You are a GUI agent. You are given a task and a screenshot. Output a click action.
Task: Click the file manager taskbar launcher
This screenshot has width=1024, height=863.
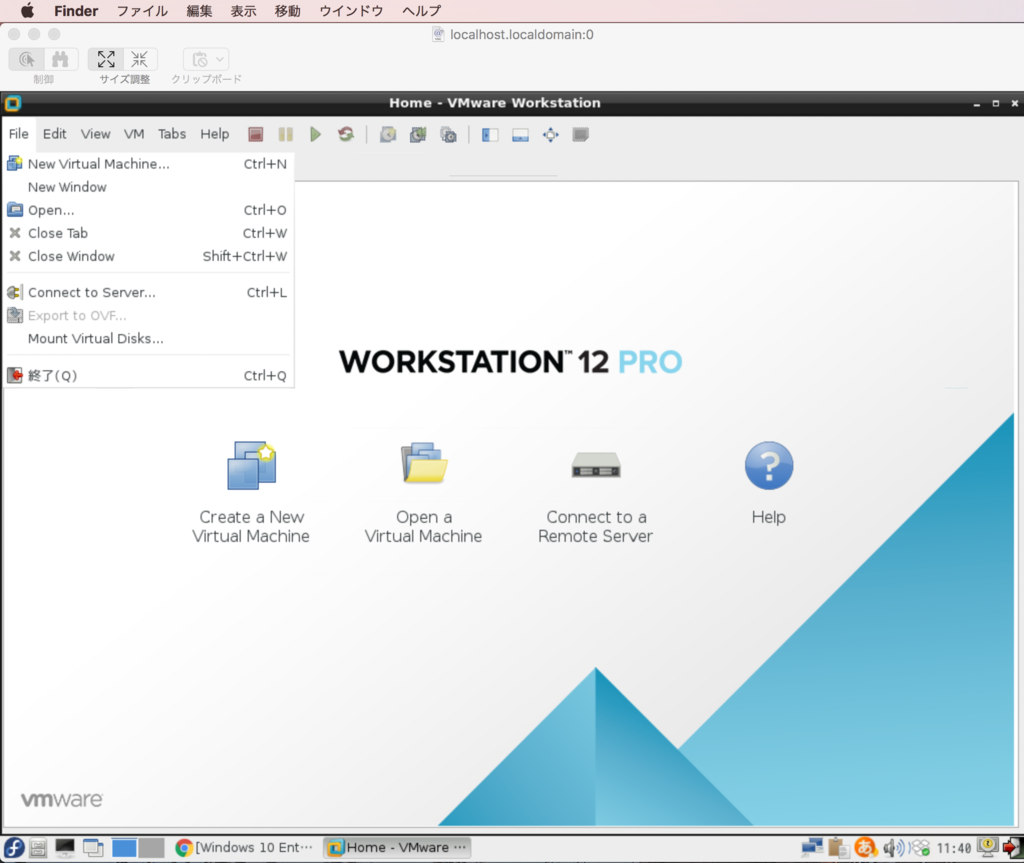click(38, 848)
